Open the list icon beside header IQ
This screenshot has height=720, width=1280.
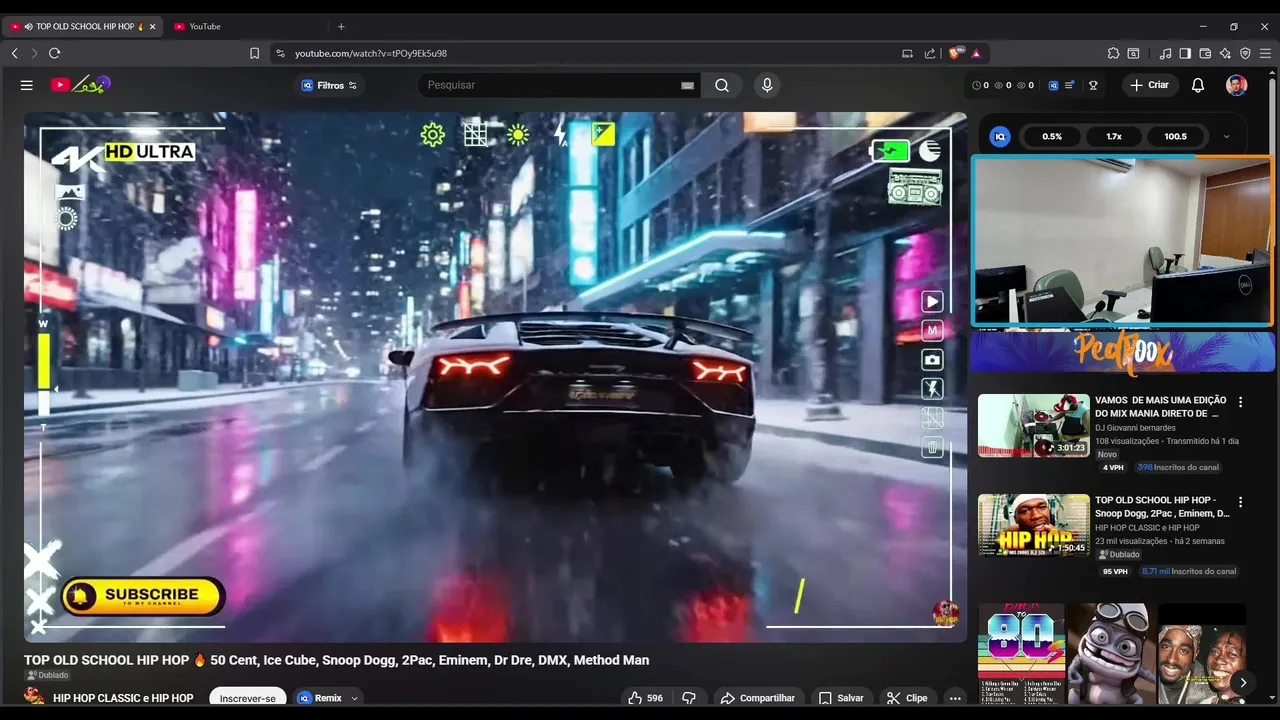coord(1070,85)
